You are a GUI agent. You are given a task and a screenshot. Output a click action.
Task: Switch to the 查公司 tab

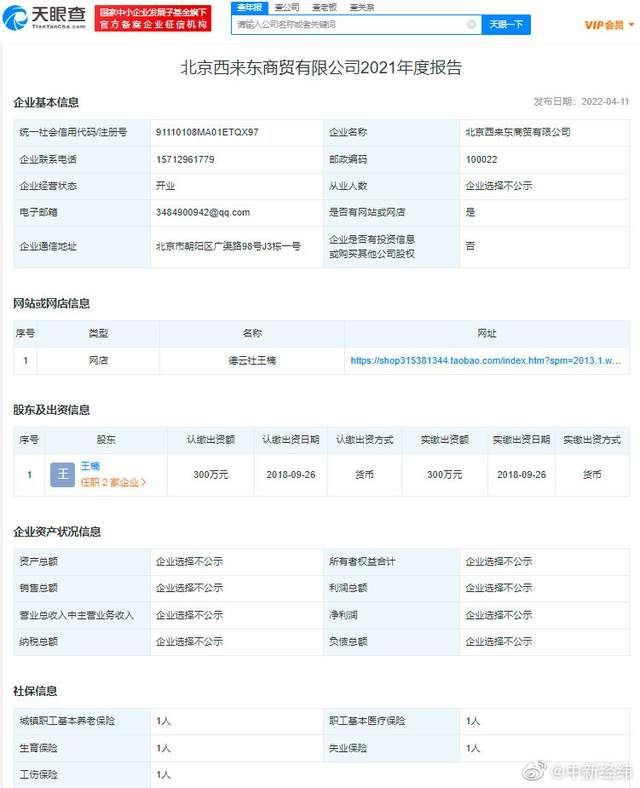[x=287, y=7]
